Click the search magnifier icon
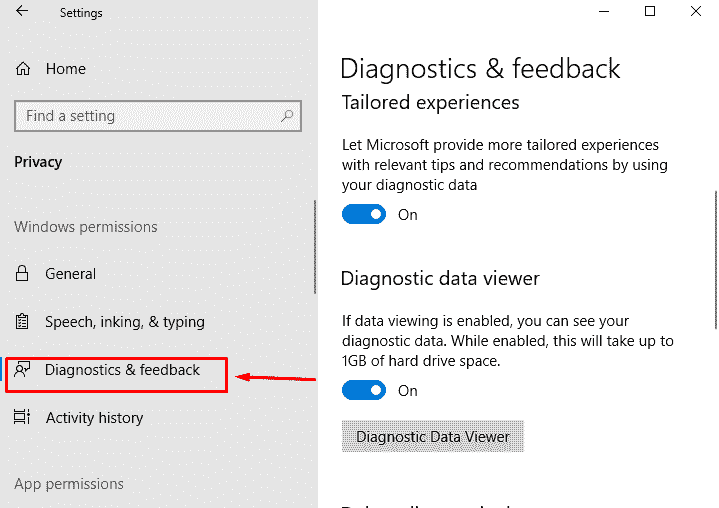Image resolution: width=719 pixels, height=508 pixels. point(287,116)
